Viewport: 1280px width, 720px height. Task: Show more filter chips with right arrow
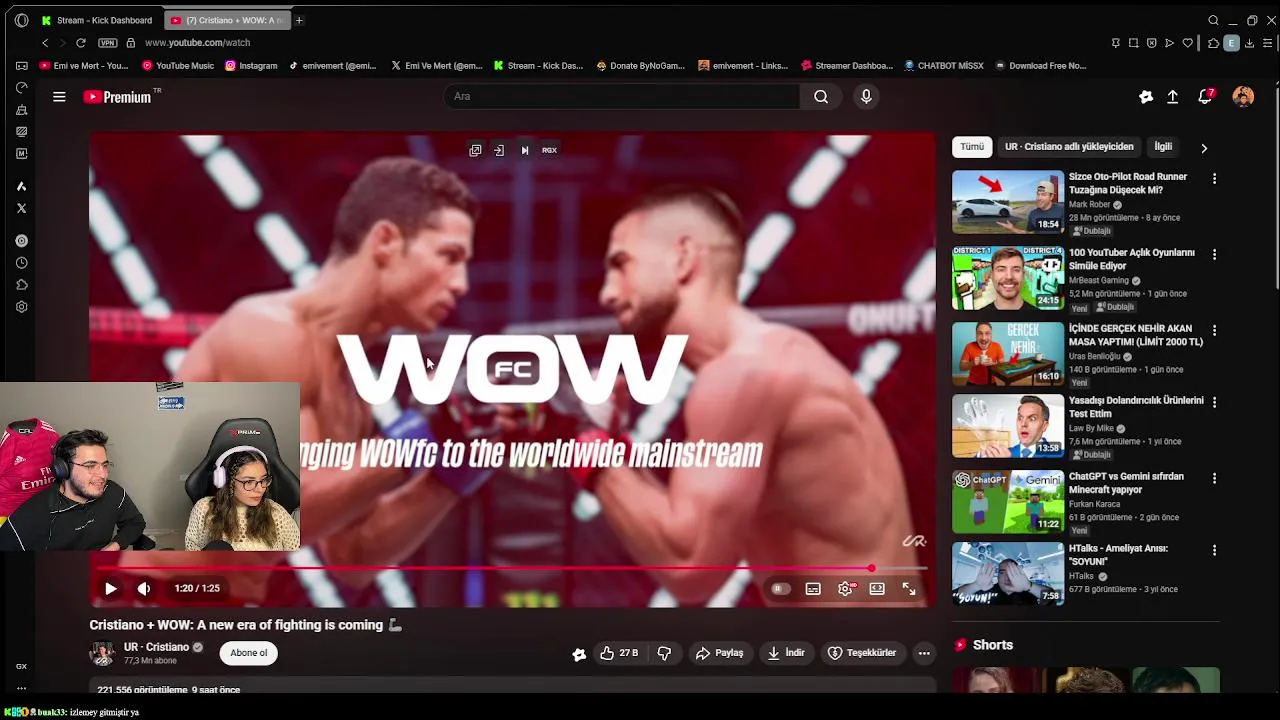(x=1204, y=148)
